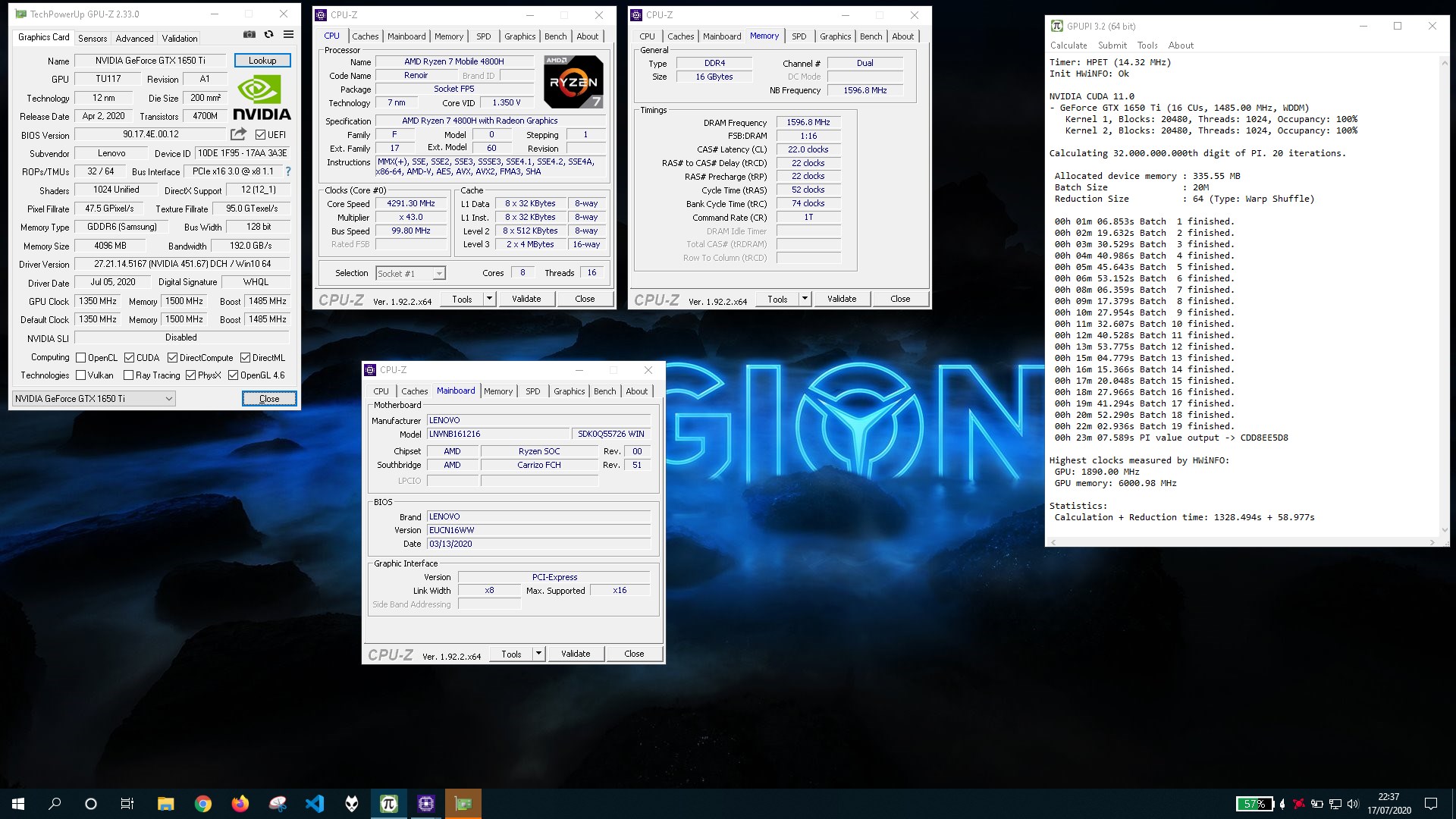Open the GPUPI Submit menu
Screen dimensions: 1456x819
click(x=1112, y=45)
